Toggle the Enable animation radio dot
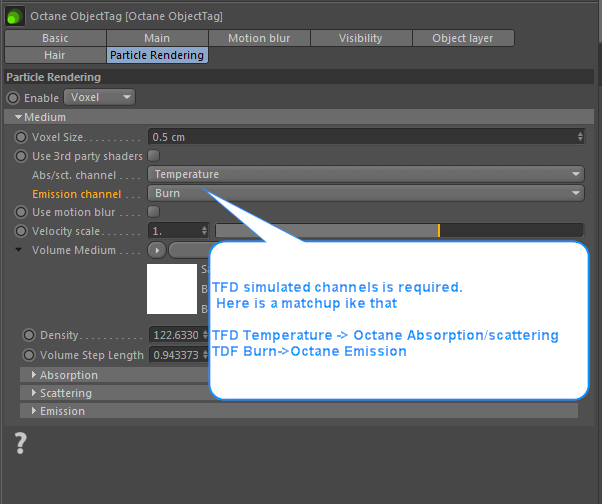This screenshot has width=602, height=504. coord(13,98)
